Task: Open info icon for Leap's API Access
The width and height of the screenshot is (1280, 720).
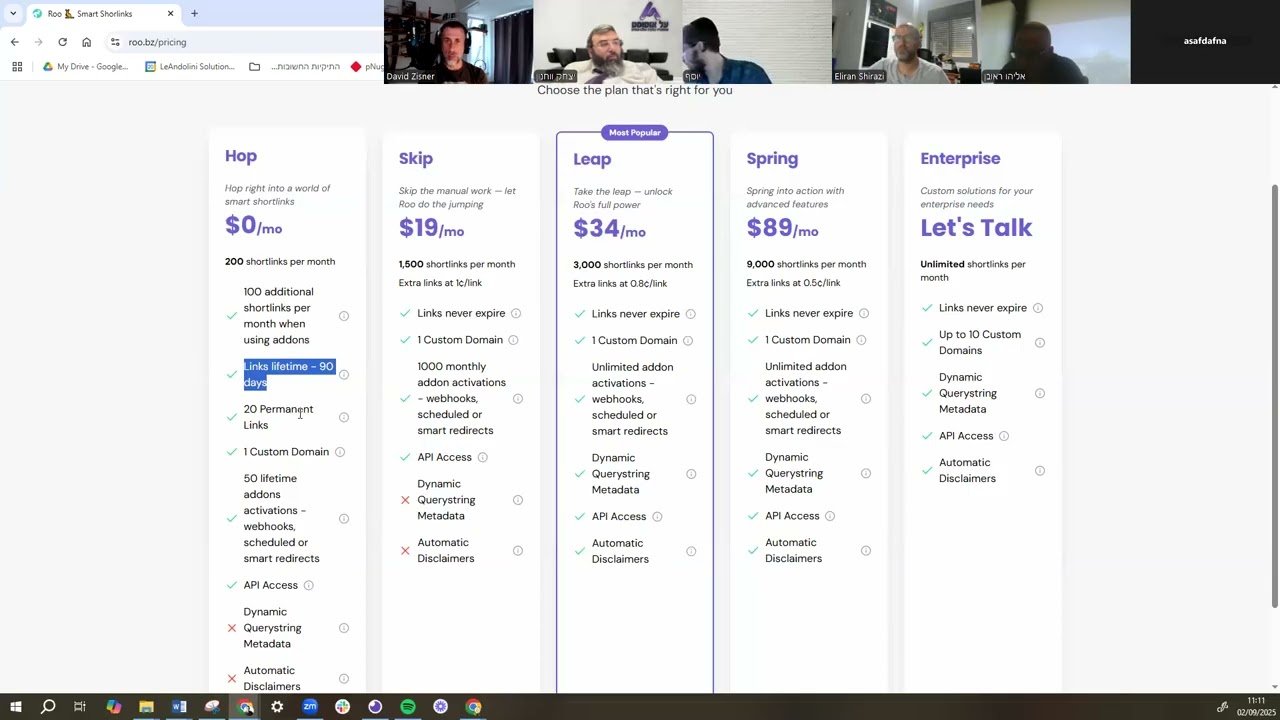Action: click(x=657, y=517)
